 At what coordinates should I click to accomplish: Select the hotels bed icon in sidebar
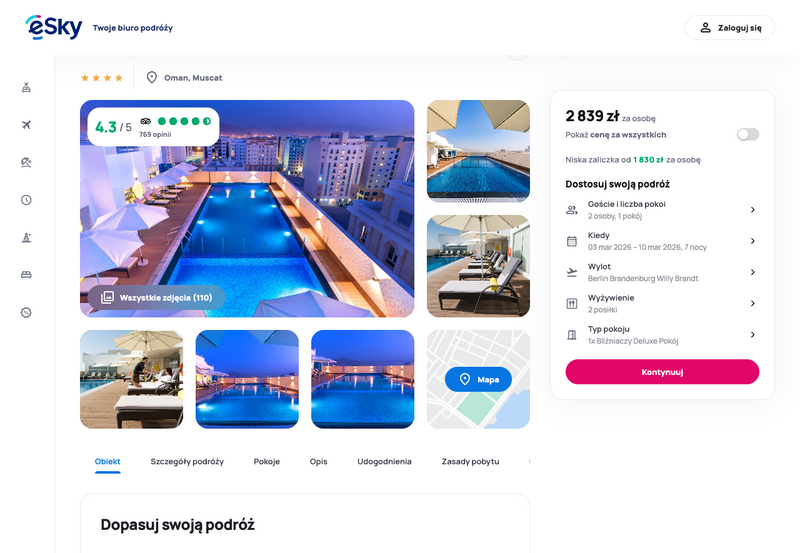[x=27, y=274]
